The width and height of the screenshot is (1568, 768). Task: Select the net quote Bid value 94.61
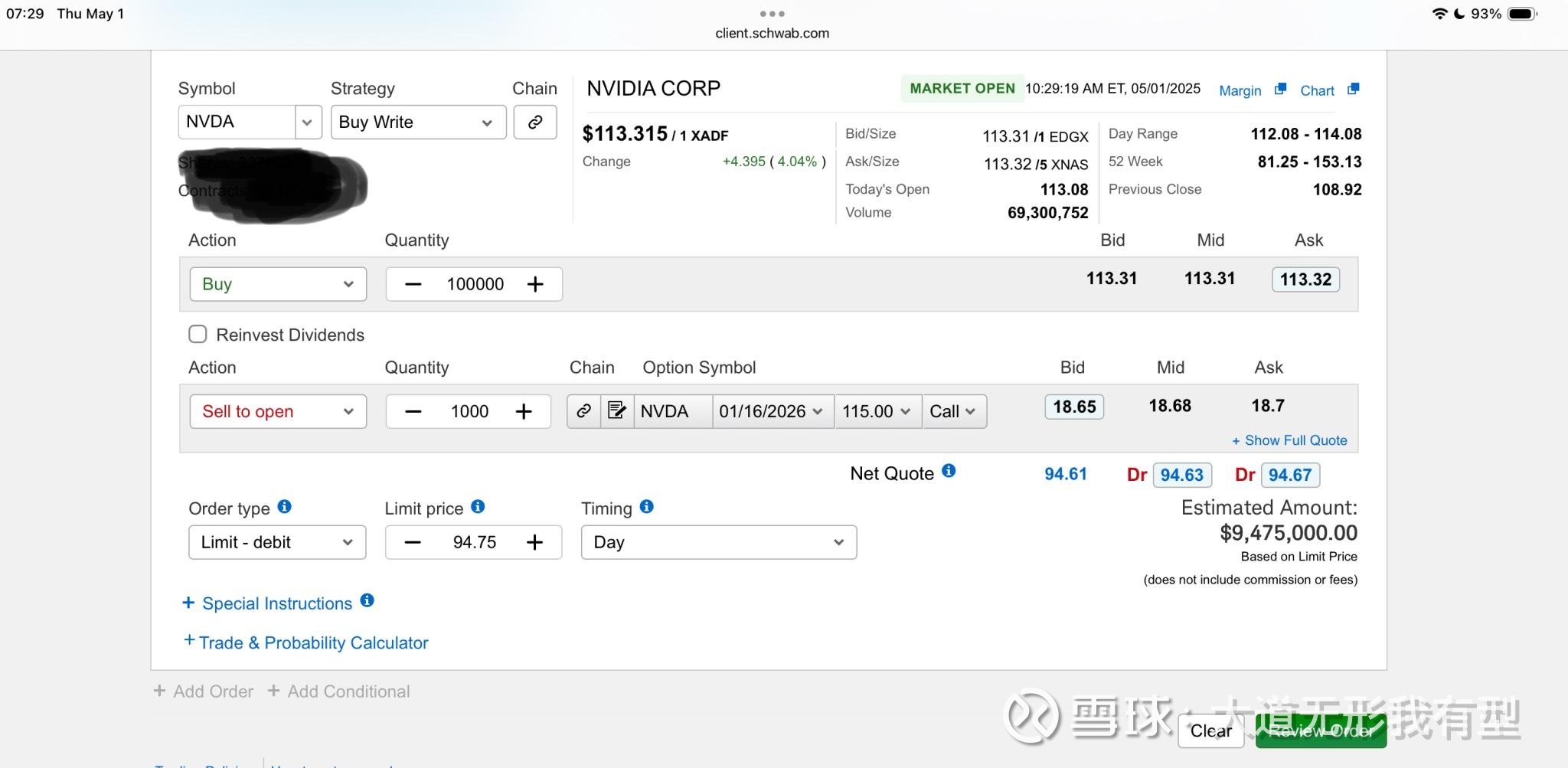pos(1066,474)
